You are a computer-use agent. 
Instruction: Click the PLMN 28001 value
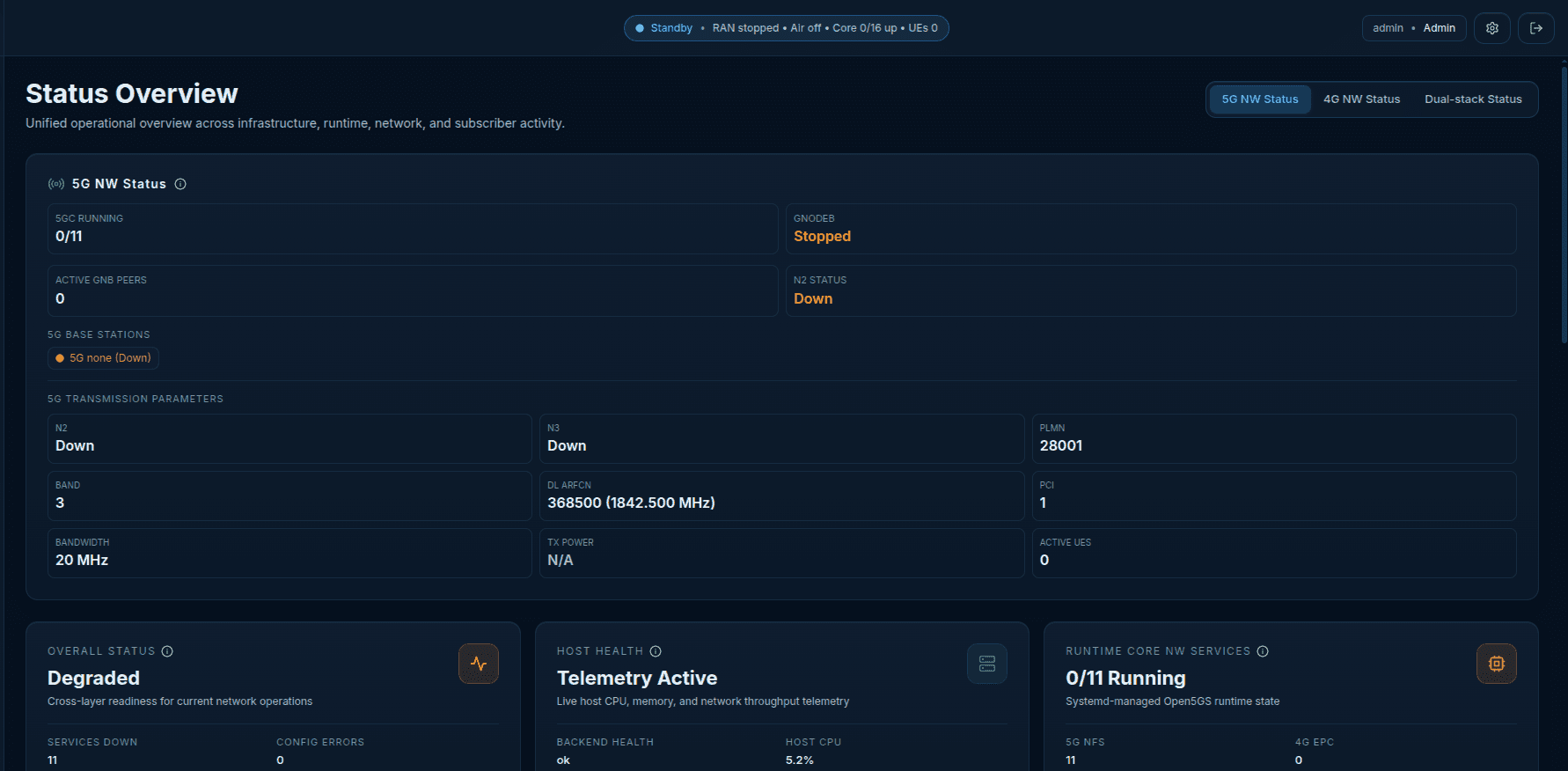click(1061, 446)
